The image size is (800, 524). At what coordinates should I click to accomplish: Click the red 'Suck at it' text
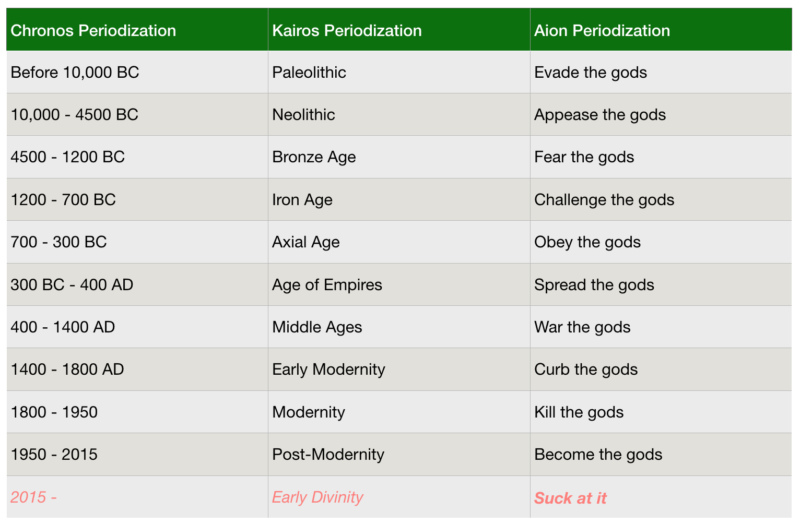point(570,497)
